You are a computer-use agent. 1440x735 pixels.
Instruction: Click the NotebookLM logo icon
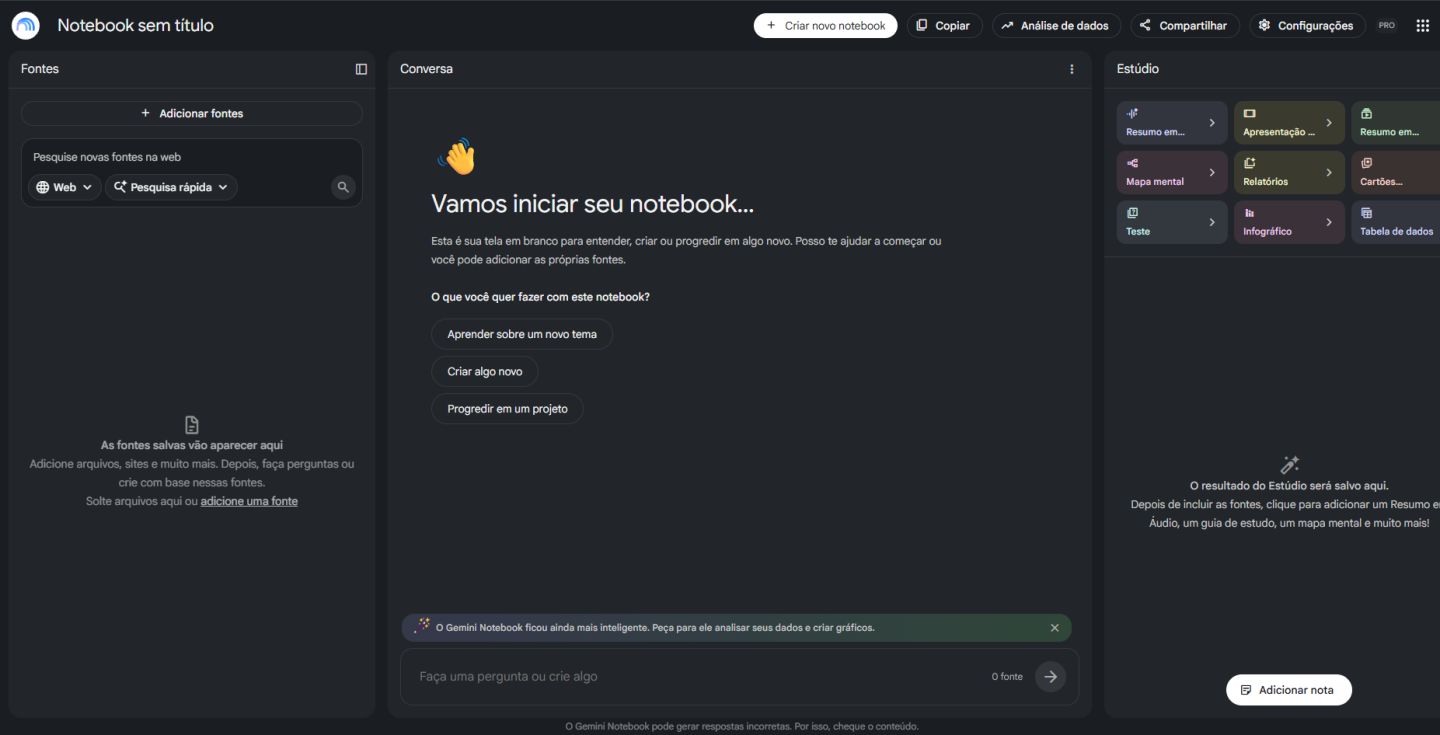tap(25, 26)
